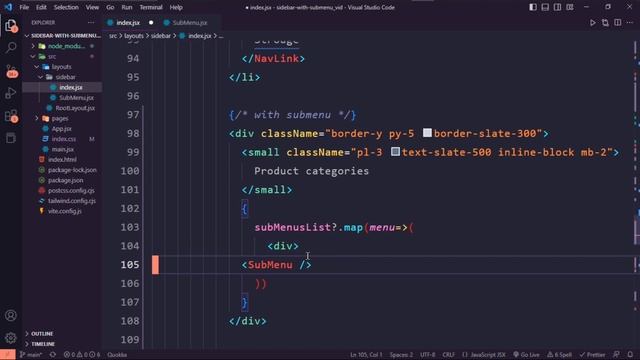Open vite.config.js file
This screenshot has height=360, width=640.
pyautogui.click(x=64, y=211)
